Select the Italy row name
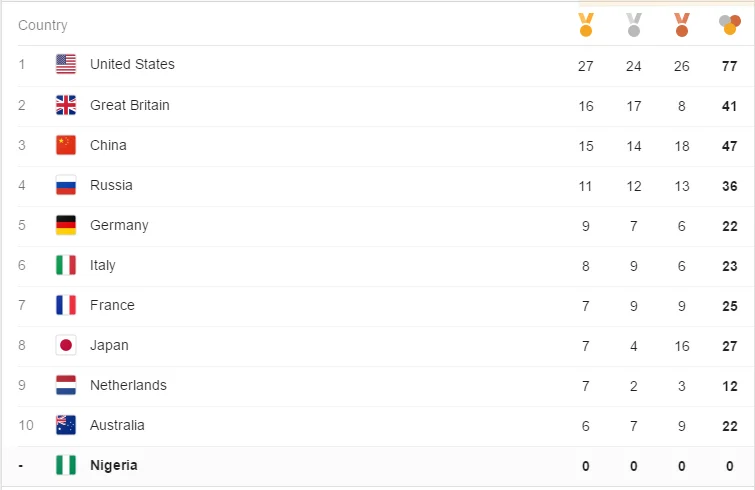The width and height of the screenshot is (755, 490). [103, 265]
